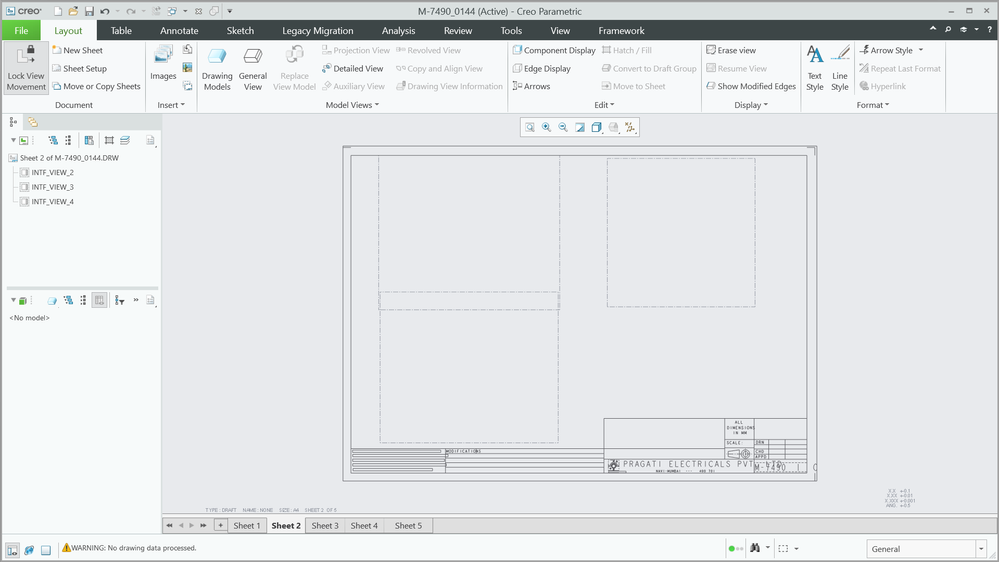The width and height of the screenshot is (999, 562).
Task: Open the General selection filter combo box
Action: (926, 549)
